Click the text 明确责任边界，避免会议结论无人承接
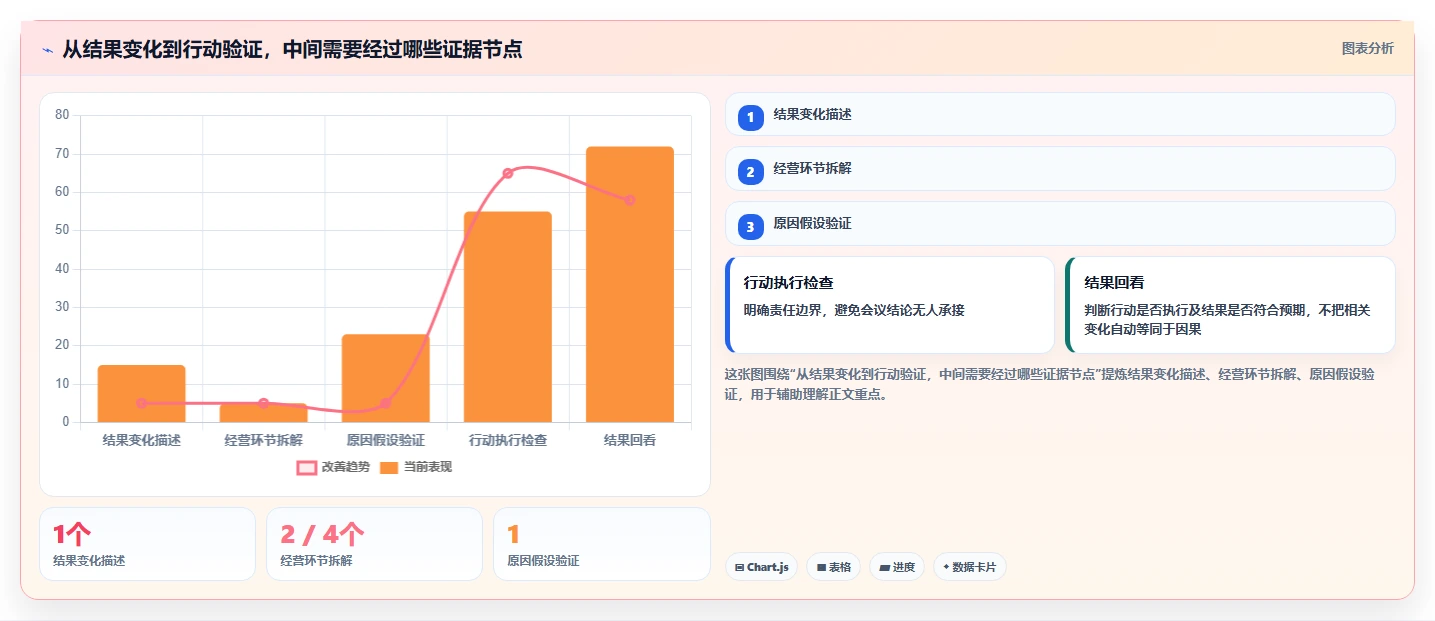Image resolution: width=1435 pixels, height=621 pixels. [854, 311]
